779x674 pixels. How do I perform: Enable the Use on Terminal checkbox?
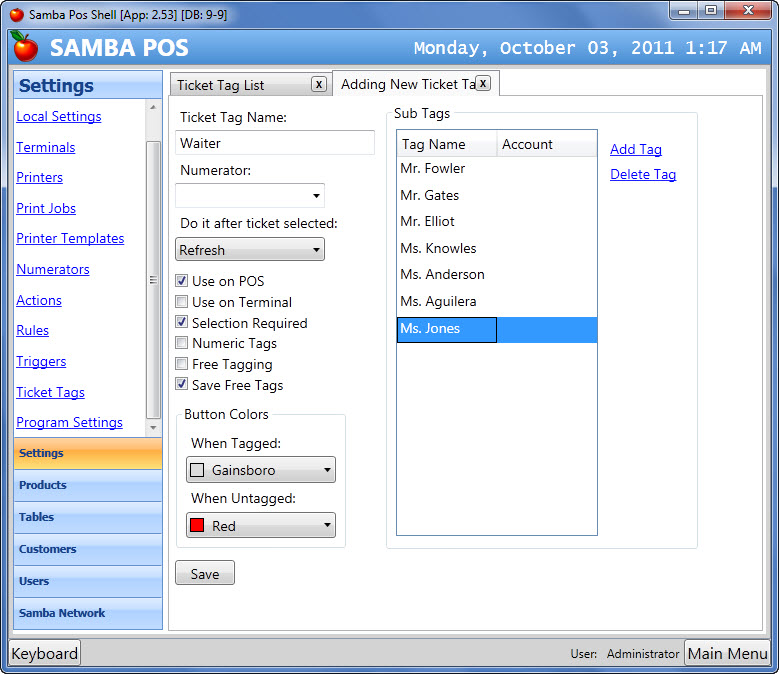tap(181, 302)
